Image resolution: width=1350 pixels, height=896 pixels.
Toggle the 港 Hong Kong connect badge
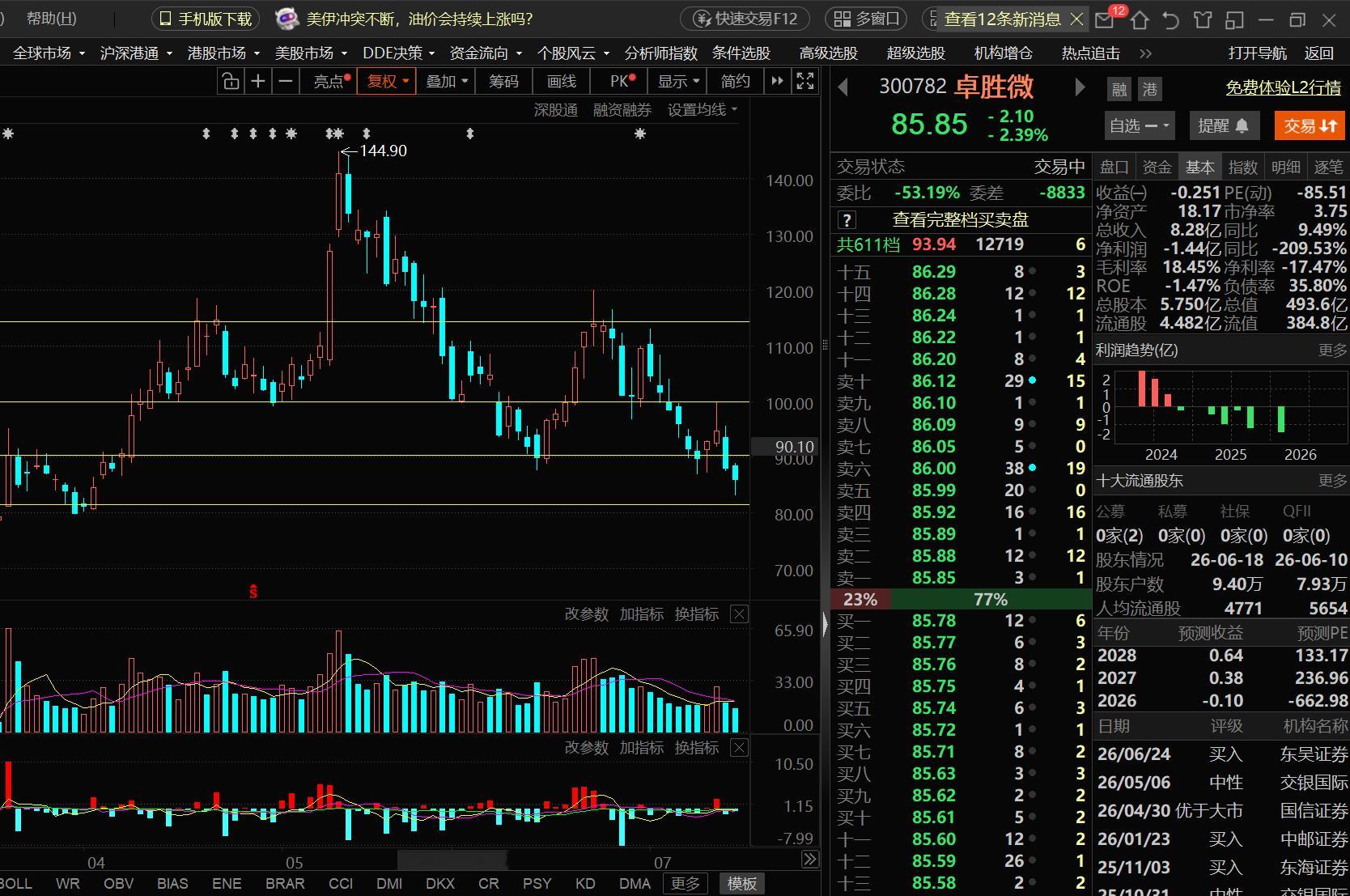click(x=1150, y=89)
